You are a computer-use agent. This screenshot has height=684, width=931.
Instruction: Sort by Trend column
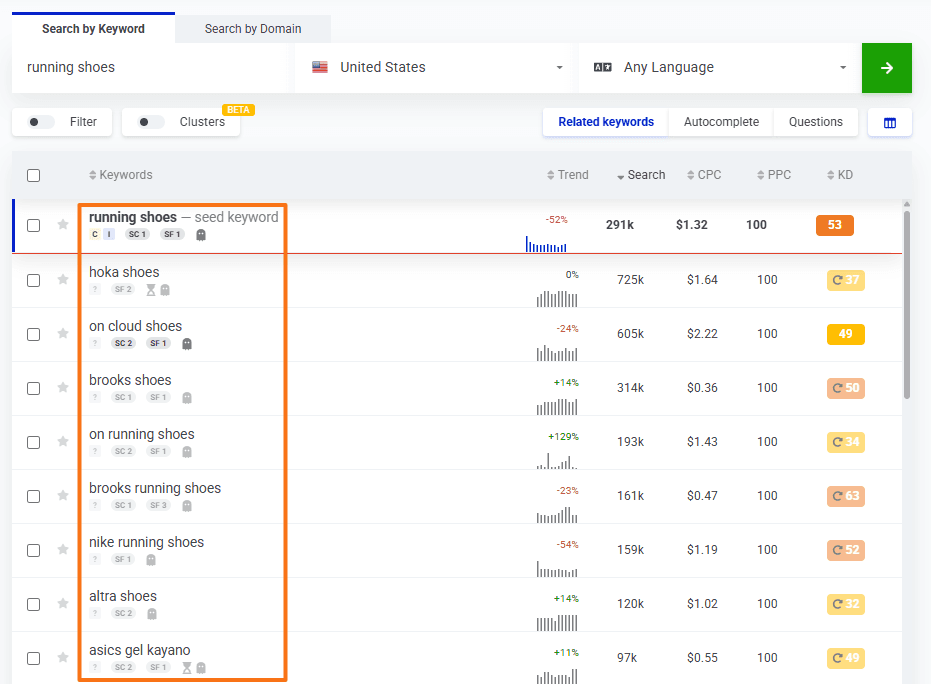(x=568, y=175)
